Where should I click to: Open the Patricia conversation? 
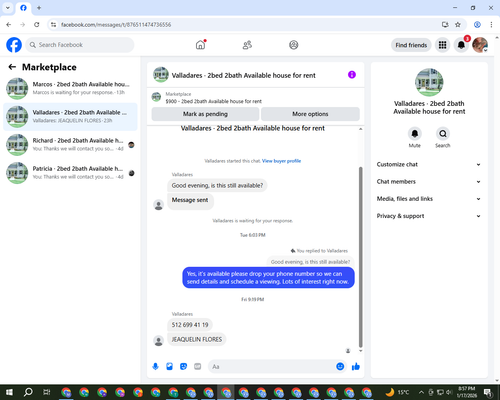pos(70,173)
